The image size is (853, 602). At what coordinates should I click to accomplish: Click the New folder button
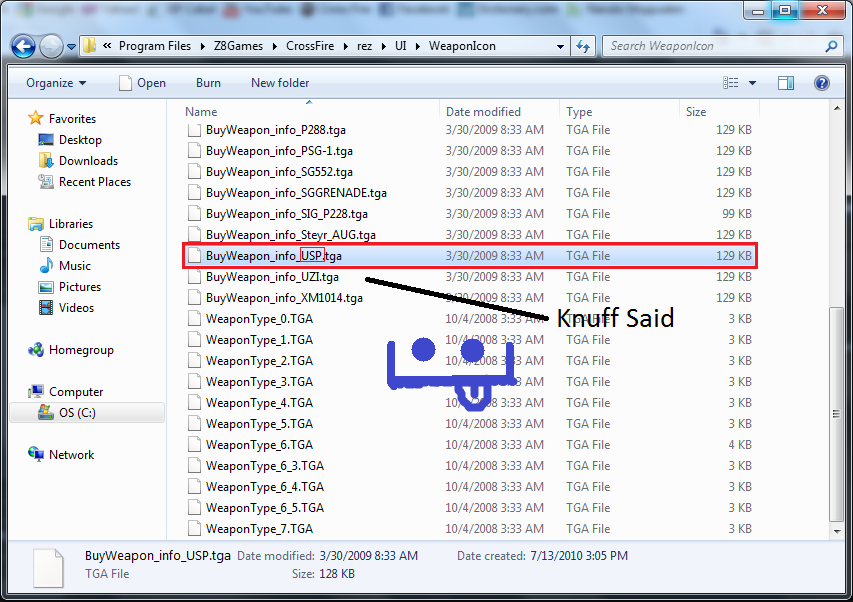click(x=280, y=83)
